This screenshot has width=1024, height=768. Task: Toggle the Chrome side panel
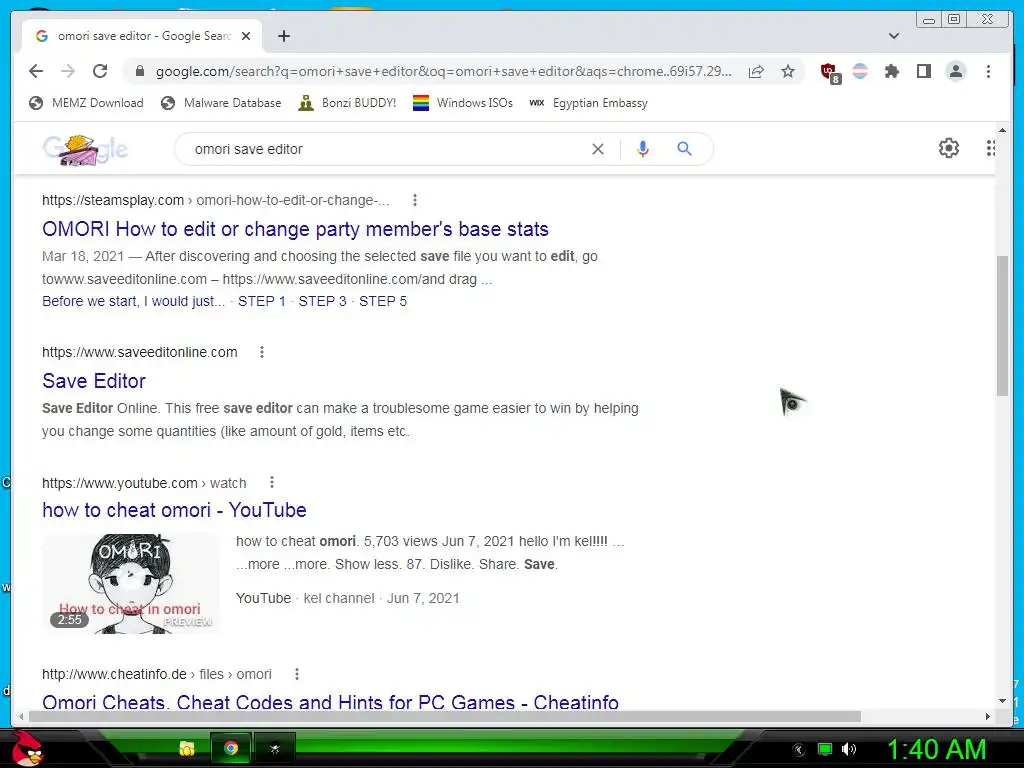923,71
